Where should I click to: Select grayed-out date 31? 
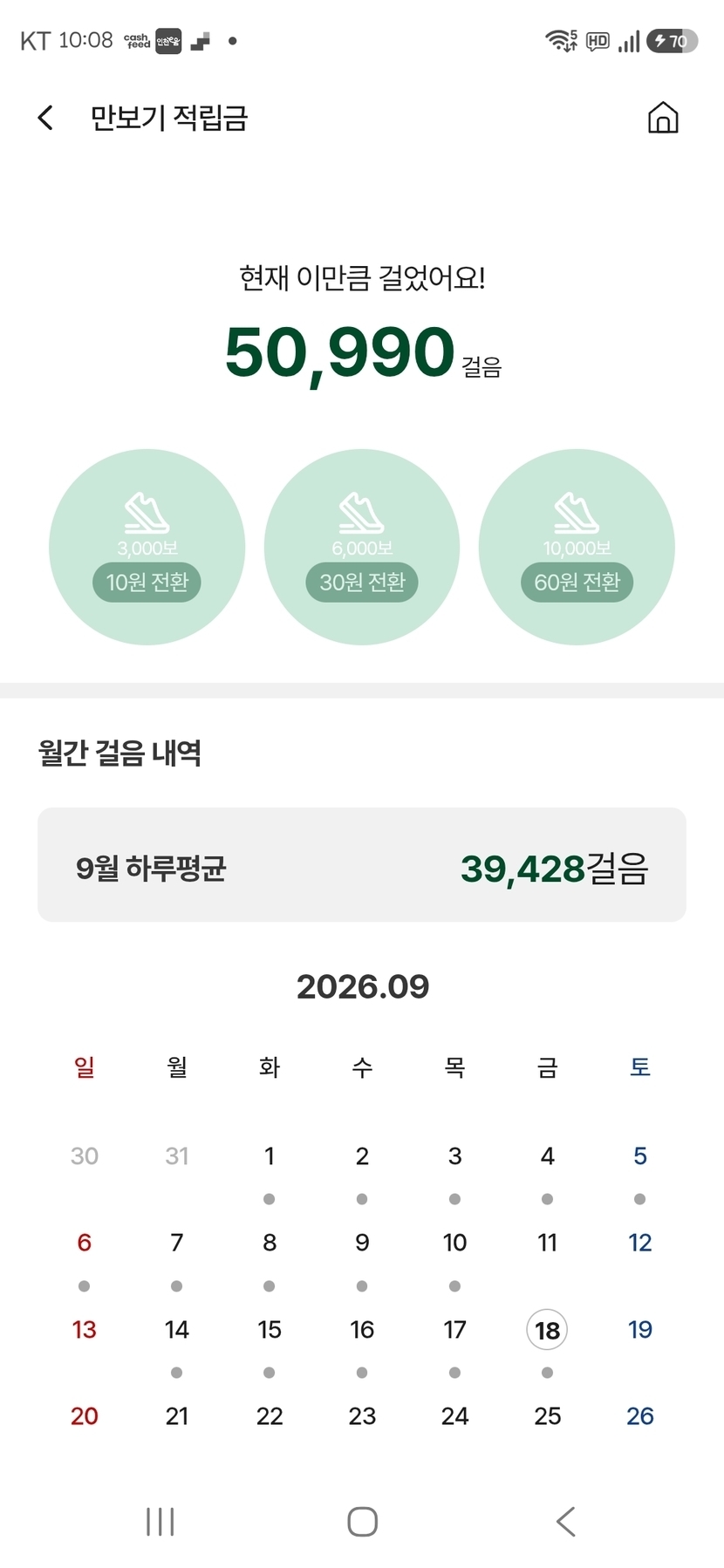[x=177, y=1156]
